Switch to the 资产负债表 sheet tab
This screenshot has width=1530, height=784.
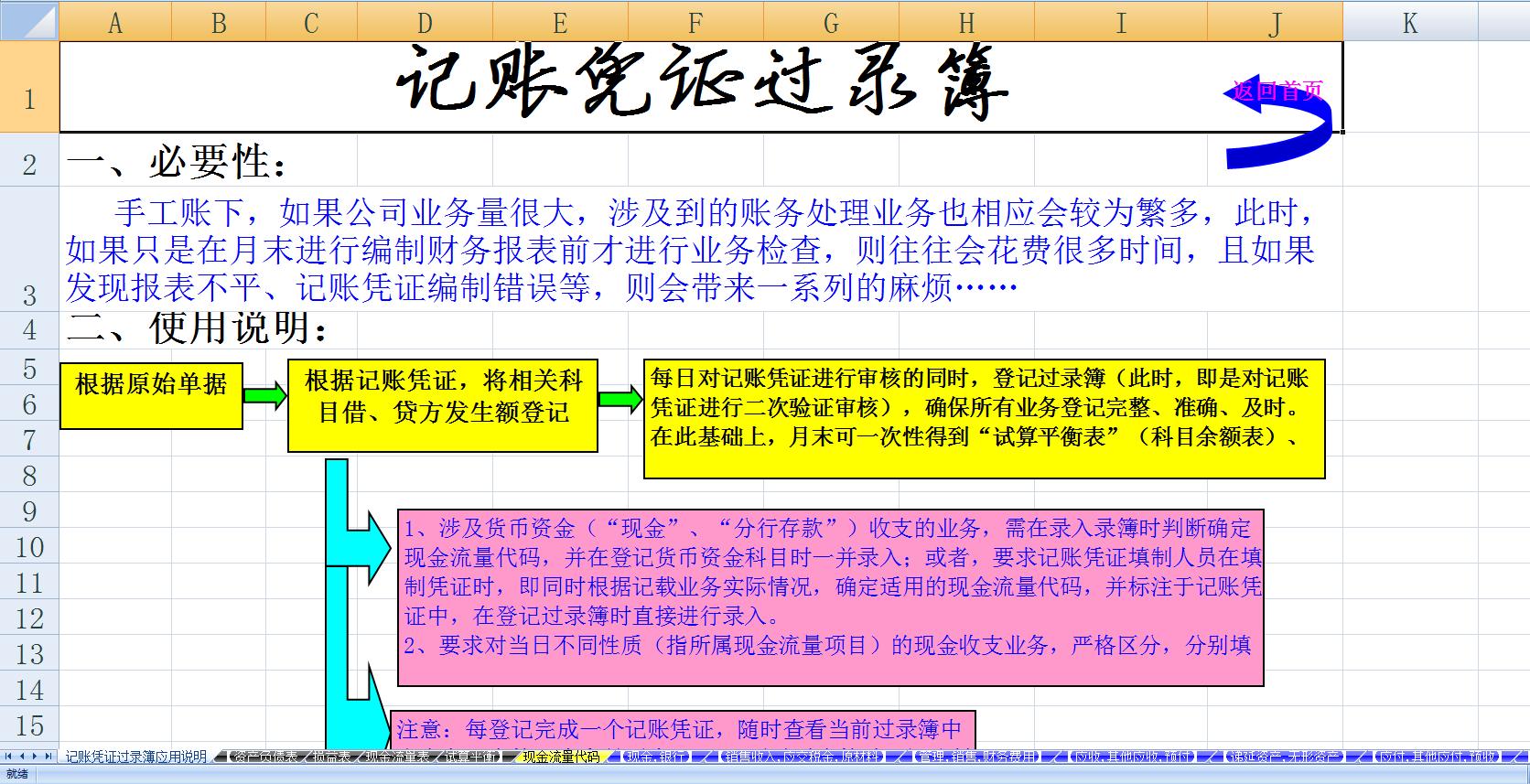coord(264,757)
